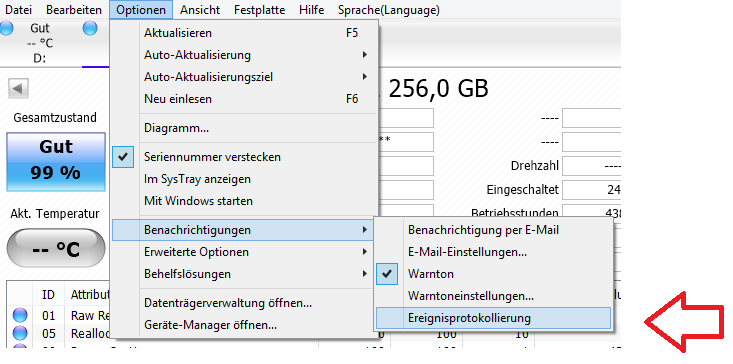
Task: Click the checkmark icon beside Warnton
Action: (x=387, y=274)
